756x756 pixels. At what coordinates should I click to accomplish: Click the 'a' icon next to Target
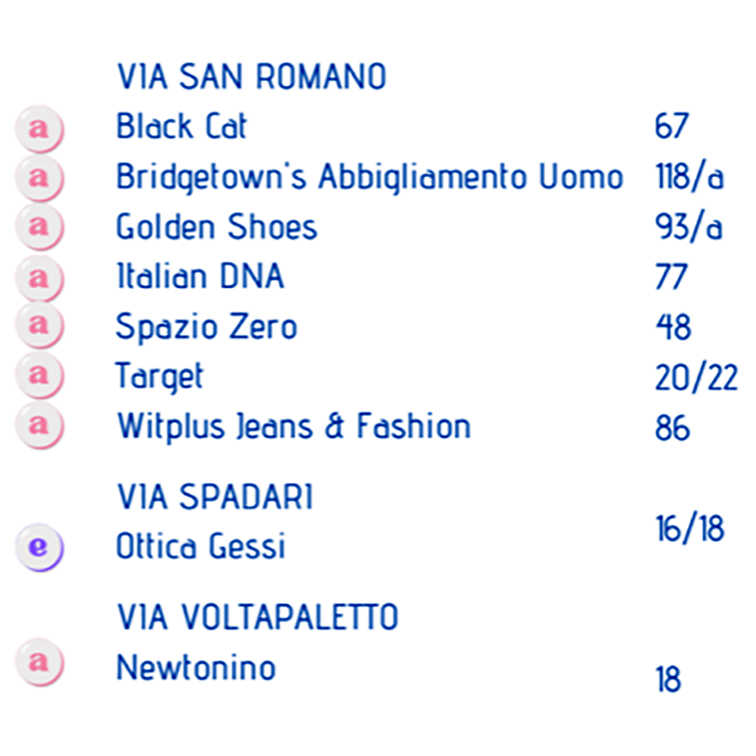pyautogui.click(x=40, y=375)
